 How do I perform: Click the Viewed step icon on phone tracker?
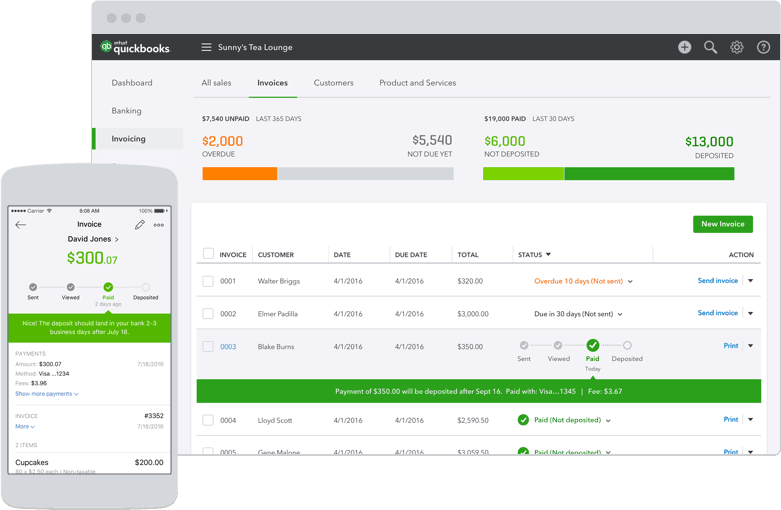coord(71,287)
